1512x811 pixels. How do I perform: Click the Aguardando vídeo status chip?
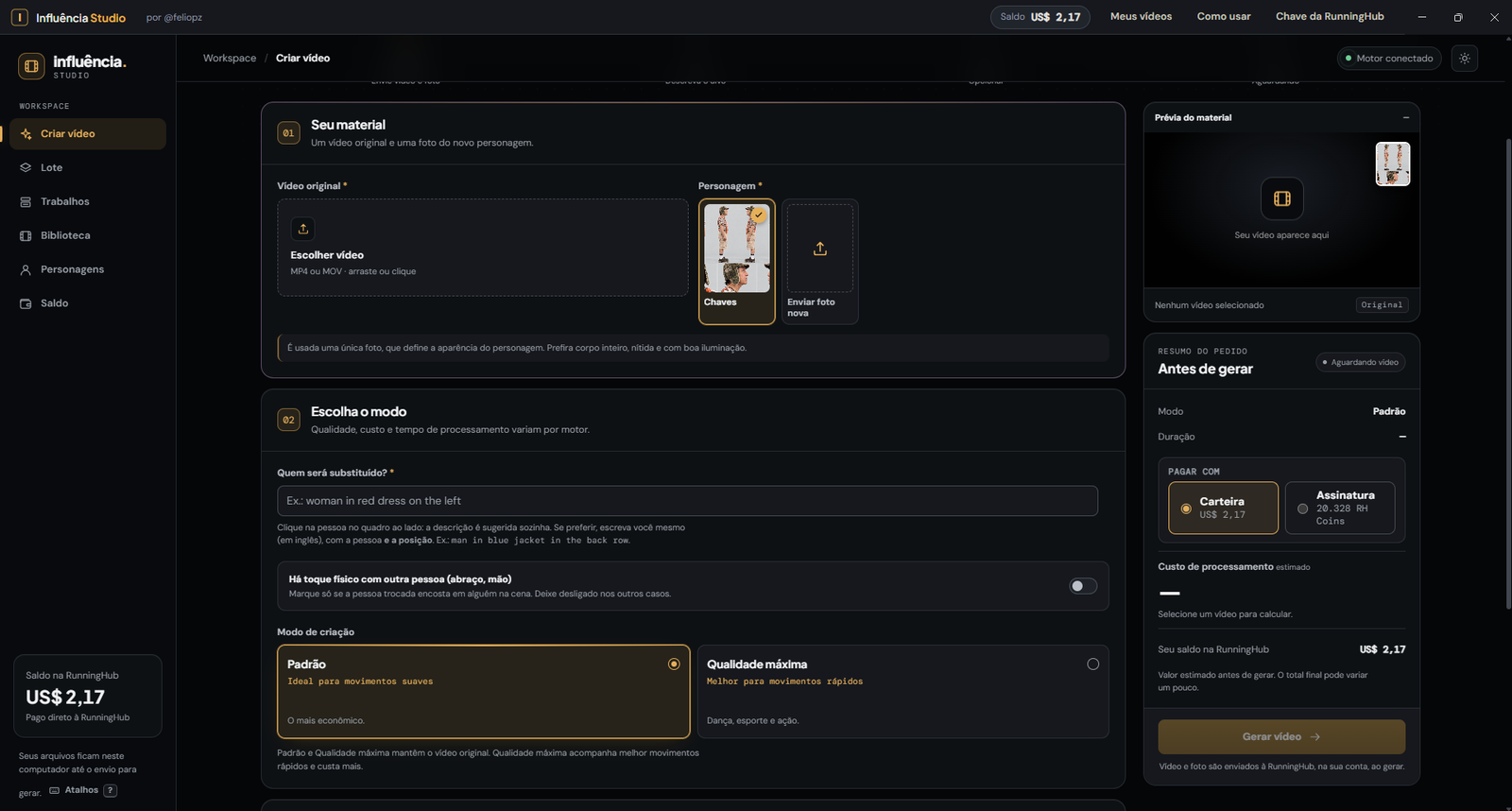pyautogui.click(x=1361, y=362)
